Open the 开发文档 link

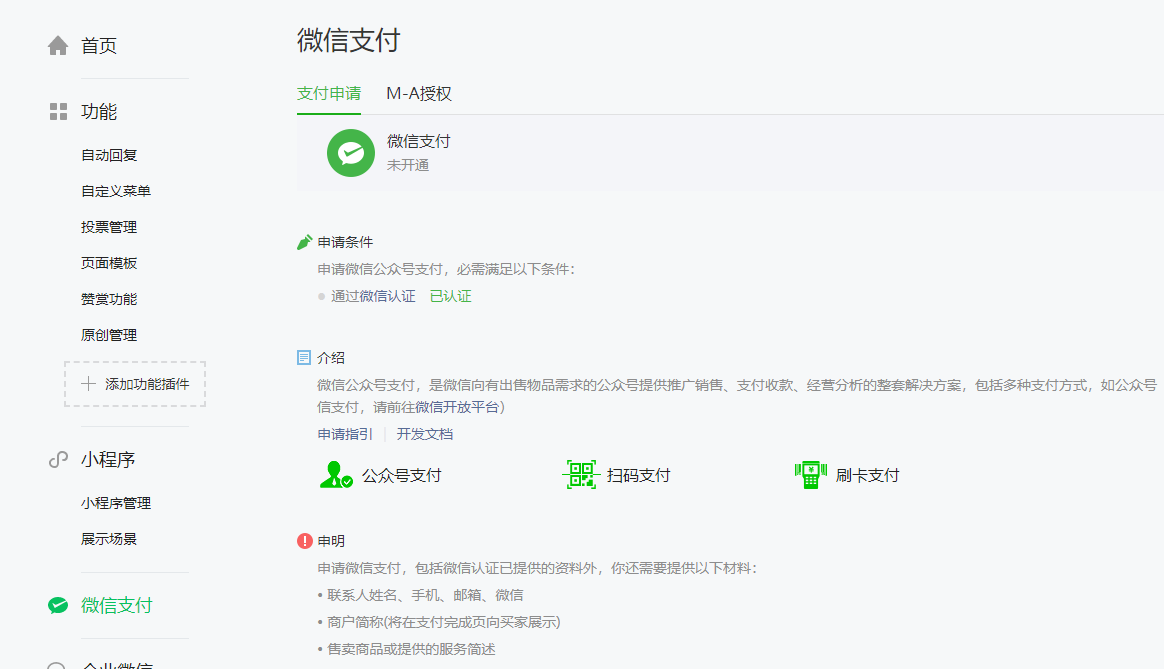click(x=425, y=434)
